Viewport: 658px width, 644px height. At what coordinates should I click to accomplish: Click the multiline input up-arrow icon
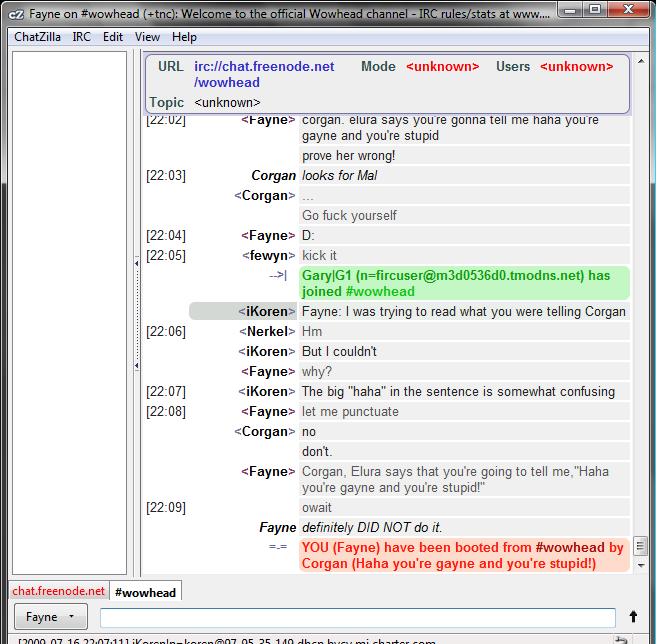632,617
